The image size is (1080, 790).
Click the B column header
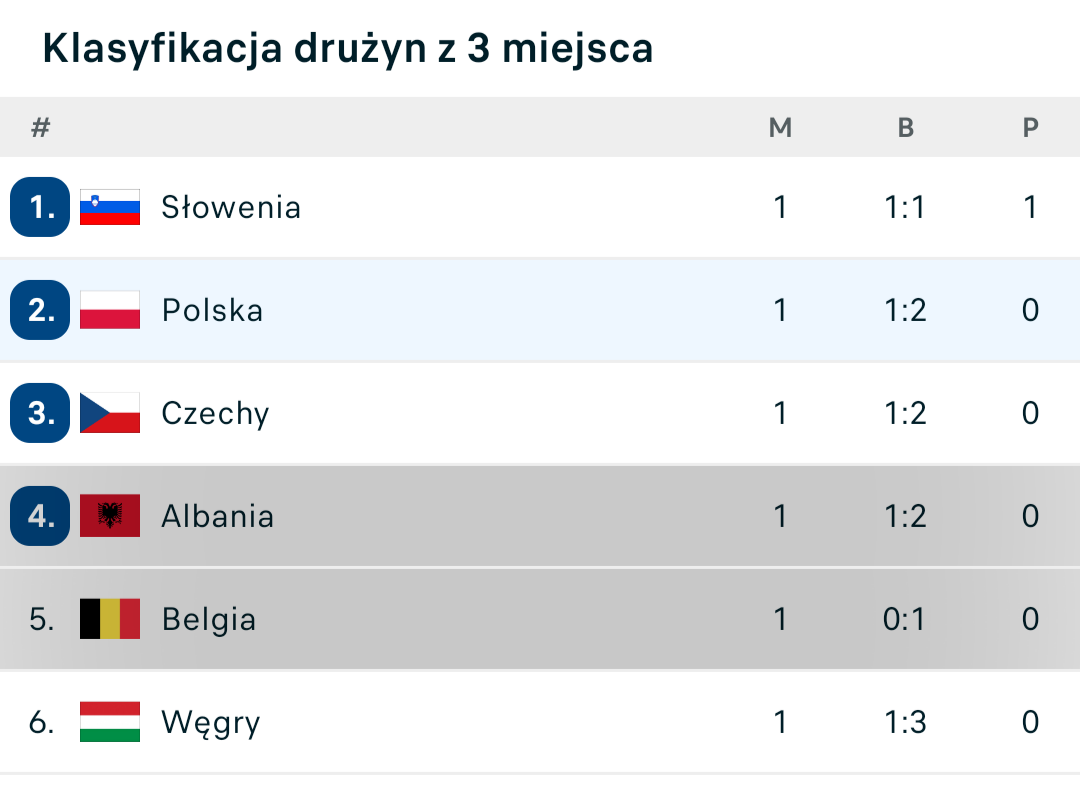point(906,127)
